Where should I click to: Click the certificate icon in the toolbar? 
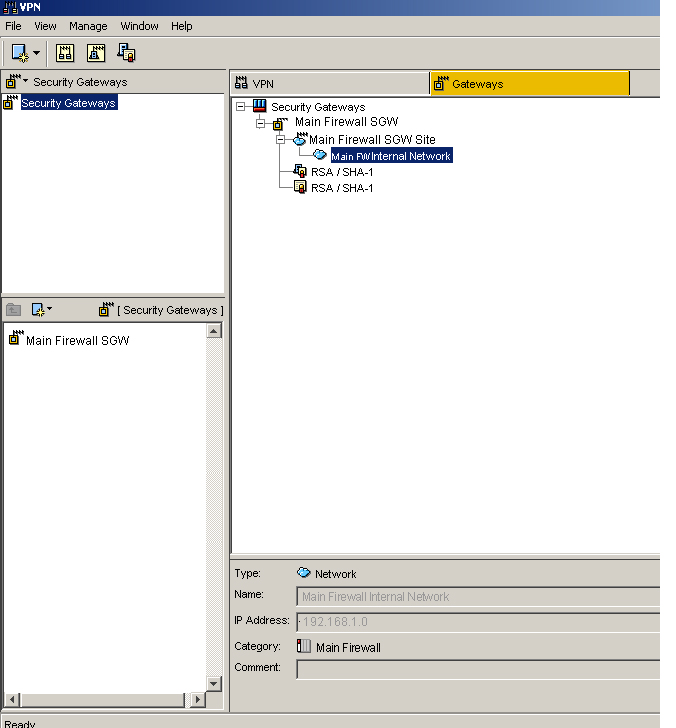pyautogui.click(x=126, y=53)
